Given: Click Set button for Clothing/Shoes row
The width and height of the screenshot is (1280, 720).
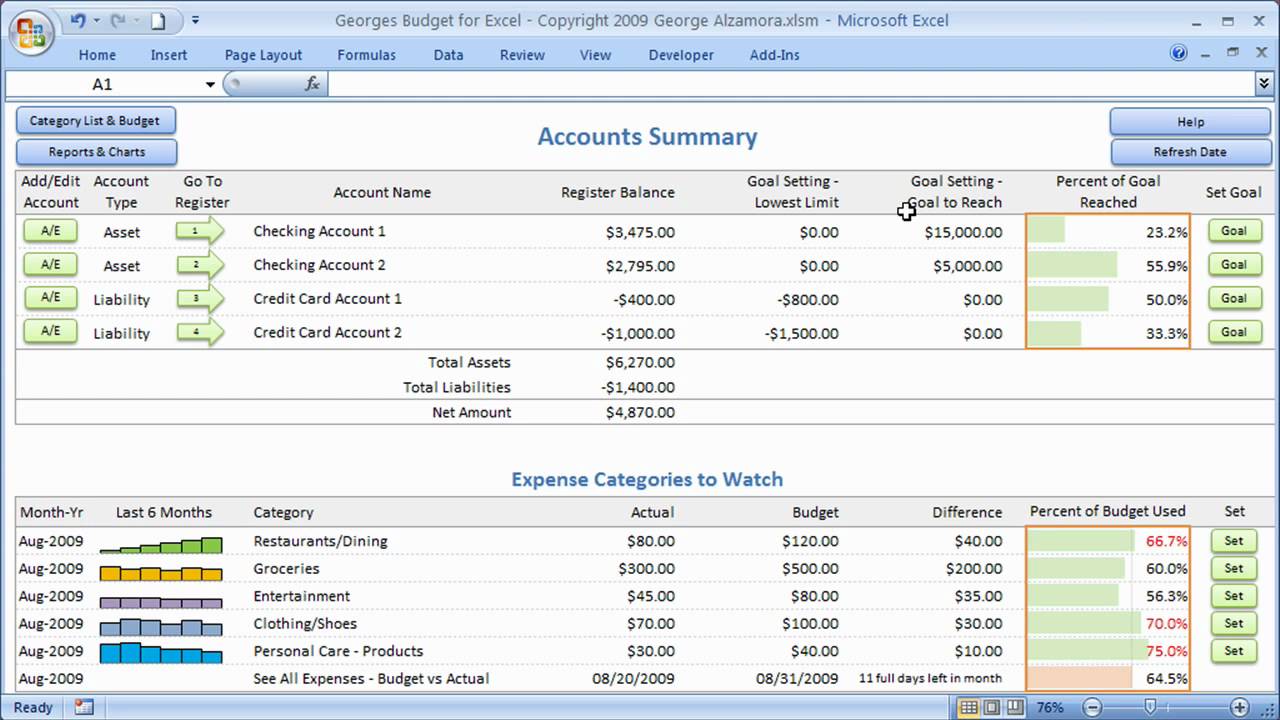Looking at the screenshot, I should point(1234,623).
